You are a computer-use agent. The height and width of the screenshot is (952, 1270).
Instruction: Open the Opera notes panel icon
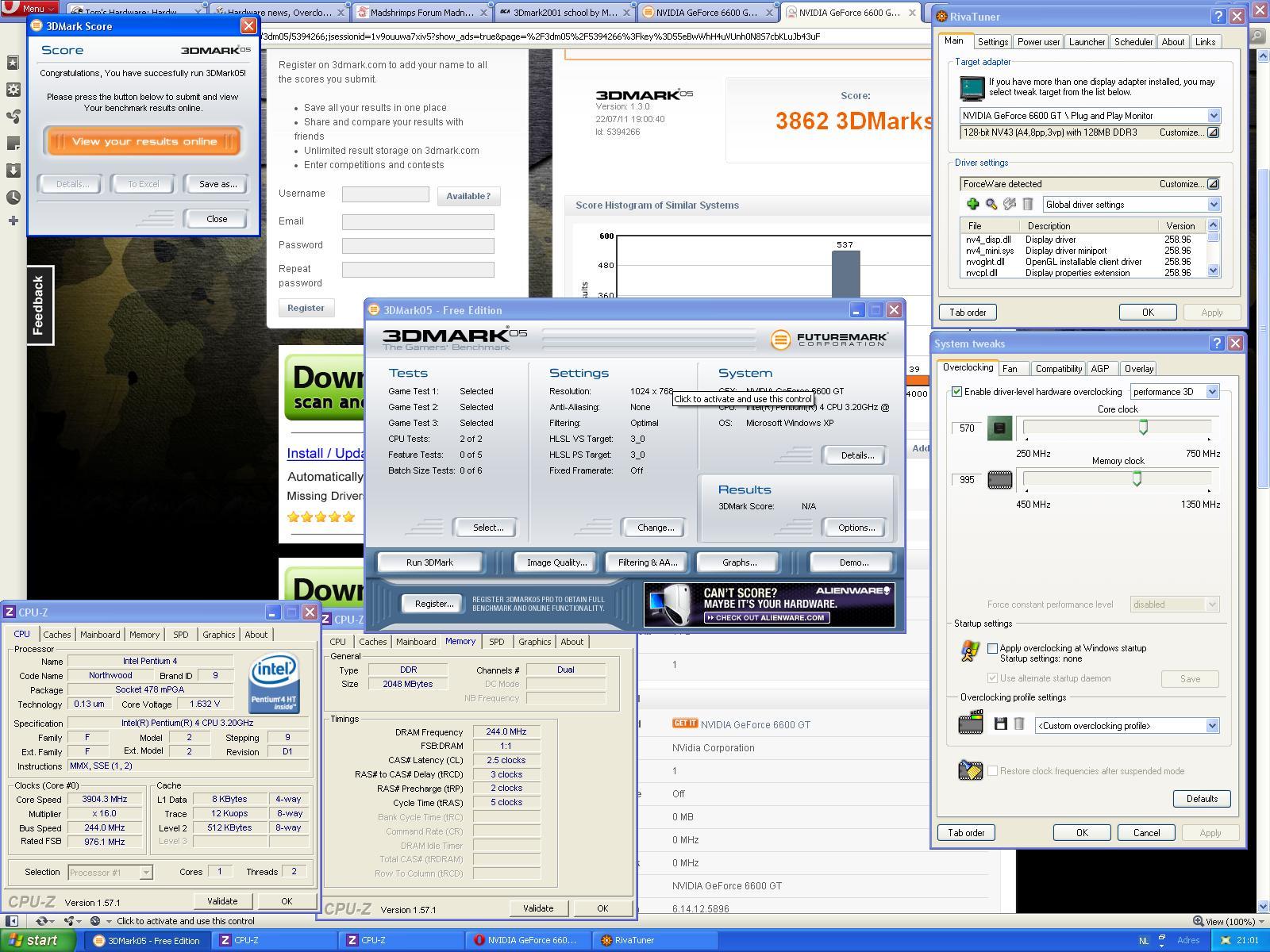[x=13, y=144]
